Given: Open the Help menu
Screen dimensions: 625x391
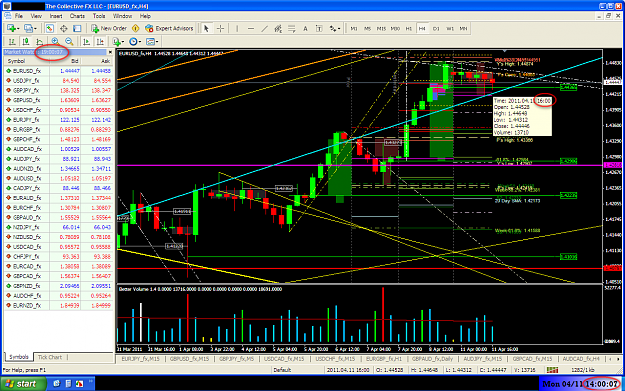Looking at the screenshot, I should [x=145, y=16].
